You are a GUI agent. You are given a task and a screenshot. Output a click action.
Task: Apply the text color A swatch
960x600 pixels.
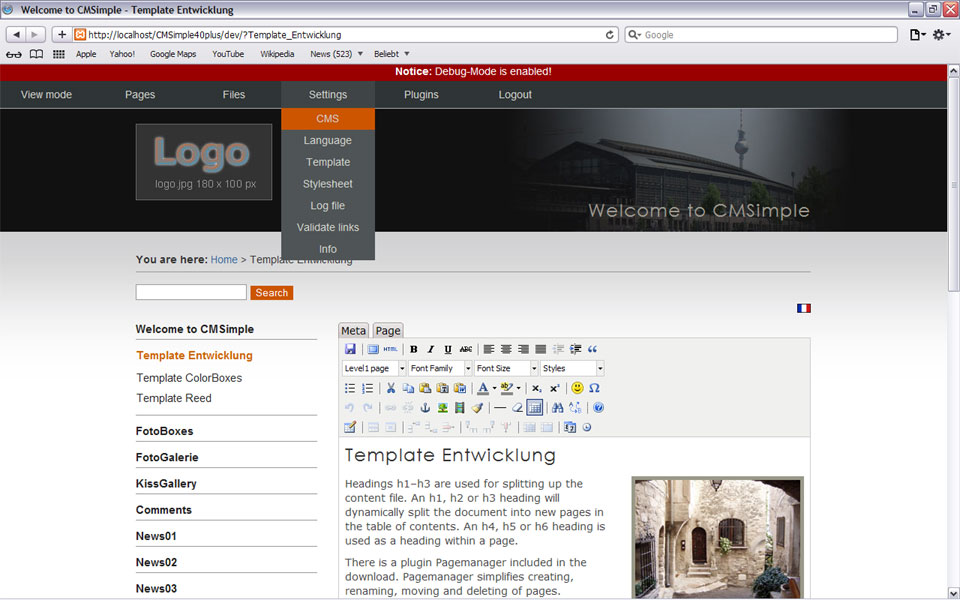pyautogui.click(x=483, y=388)
